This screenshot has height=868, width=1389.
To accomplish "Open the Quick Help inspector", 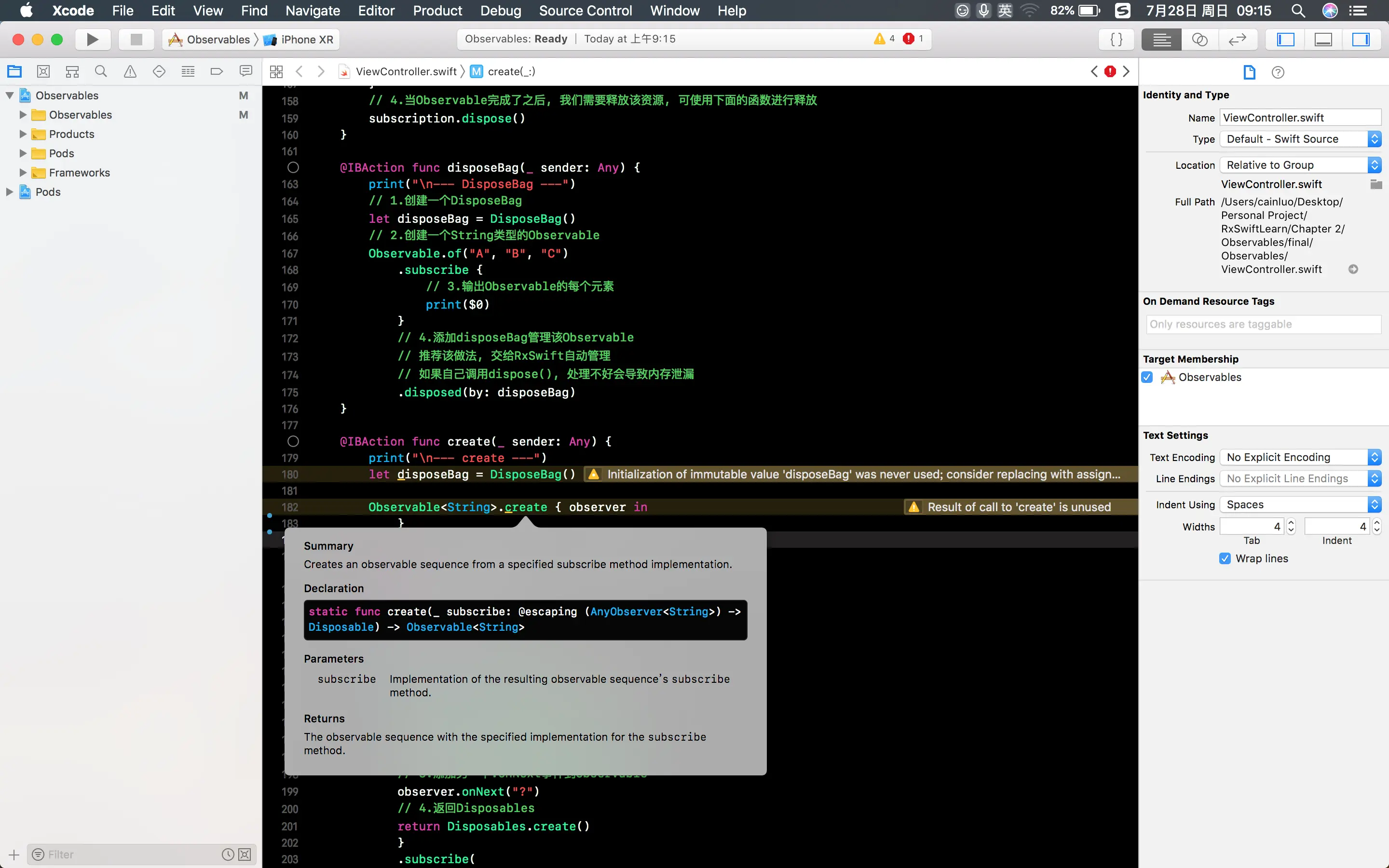I will coord(1278,72).
